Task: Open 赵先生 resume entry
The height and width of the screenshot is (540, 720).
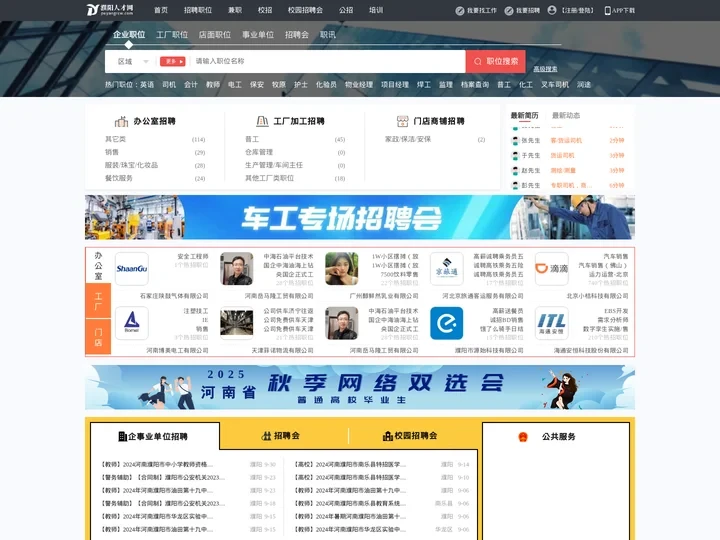Action: pyautogui.click(x=531, y=170)
